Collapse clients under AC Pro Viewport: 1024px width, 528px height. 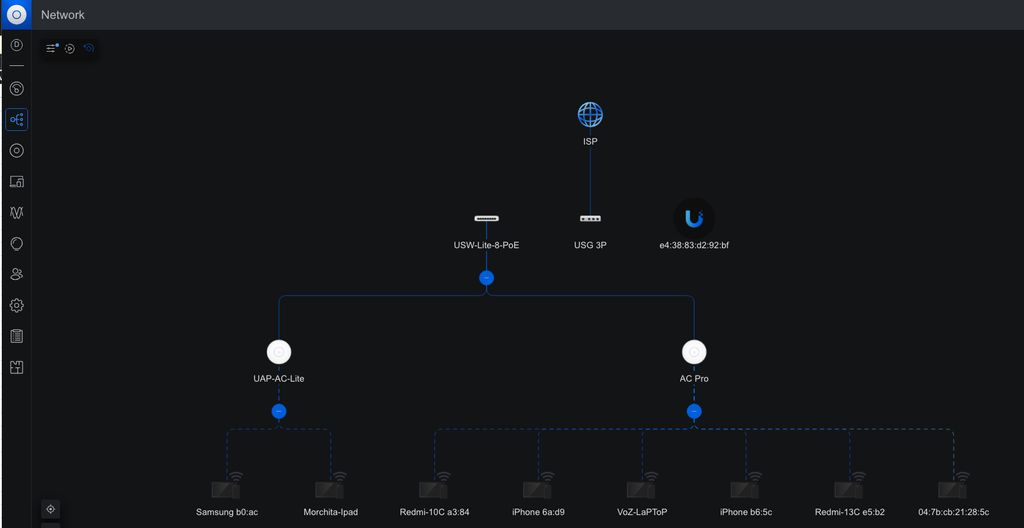(x=694, y=411)
